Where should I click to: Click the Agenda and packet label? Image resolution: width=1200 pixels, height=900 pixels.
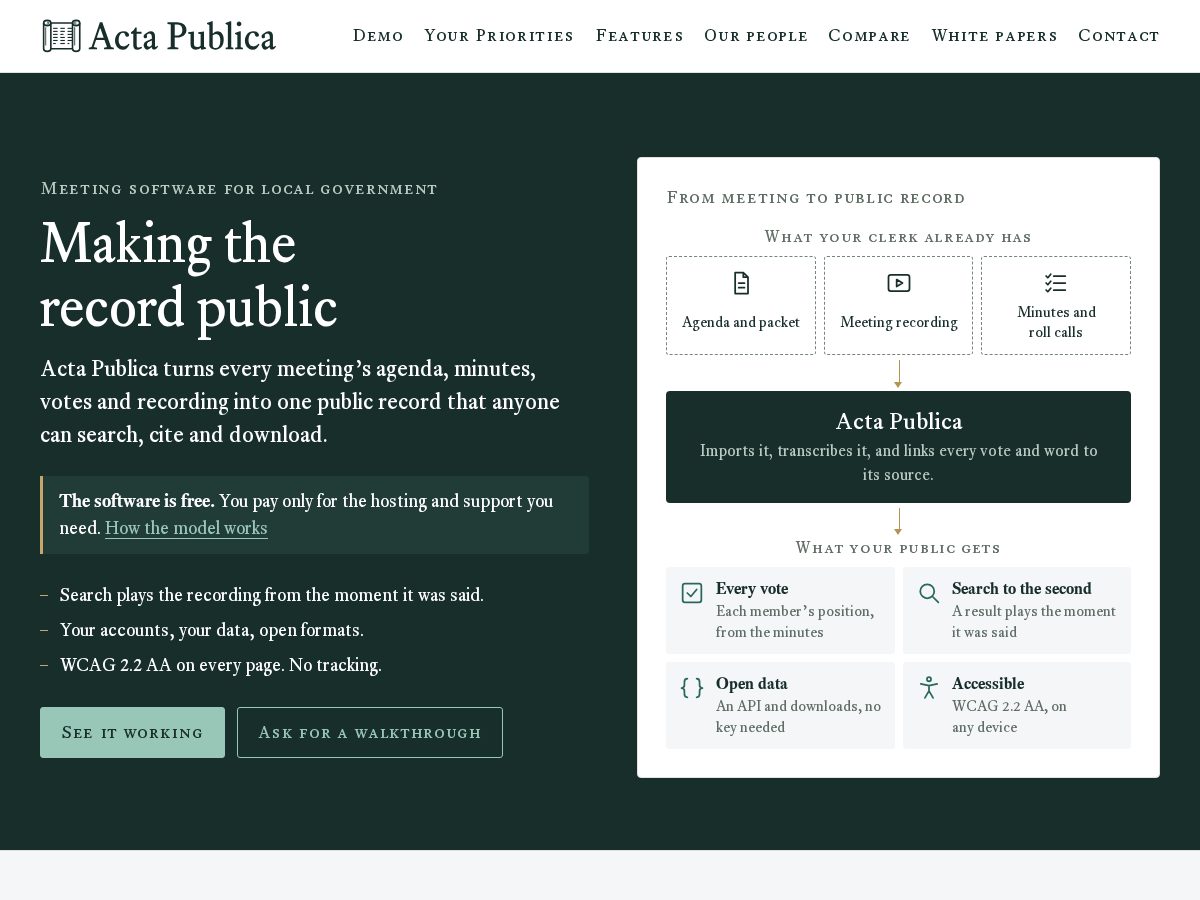coord(741,322)
